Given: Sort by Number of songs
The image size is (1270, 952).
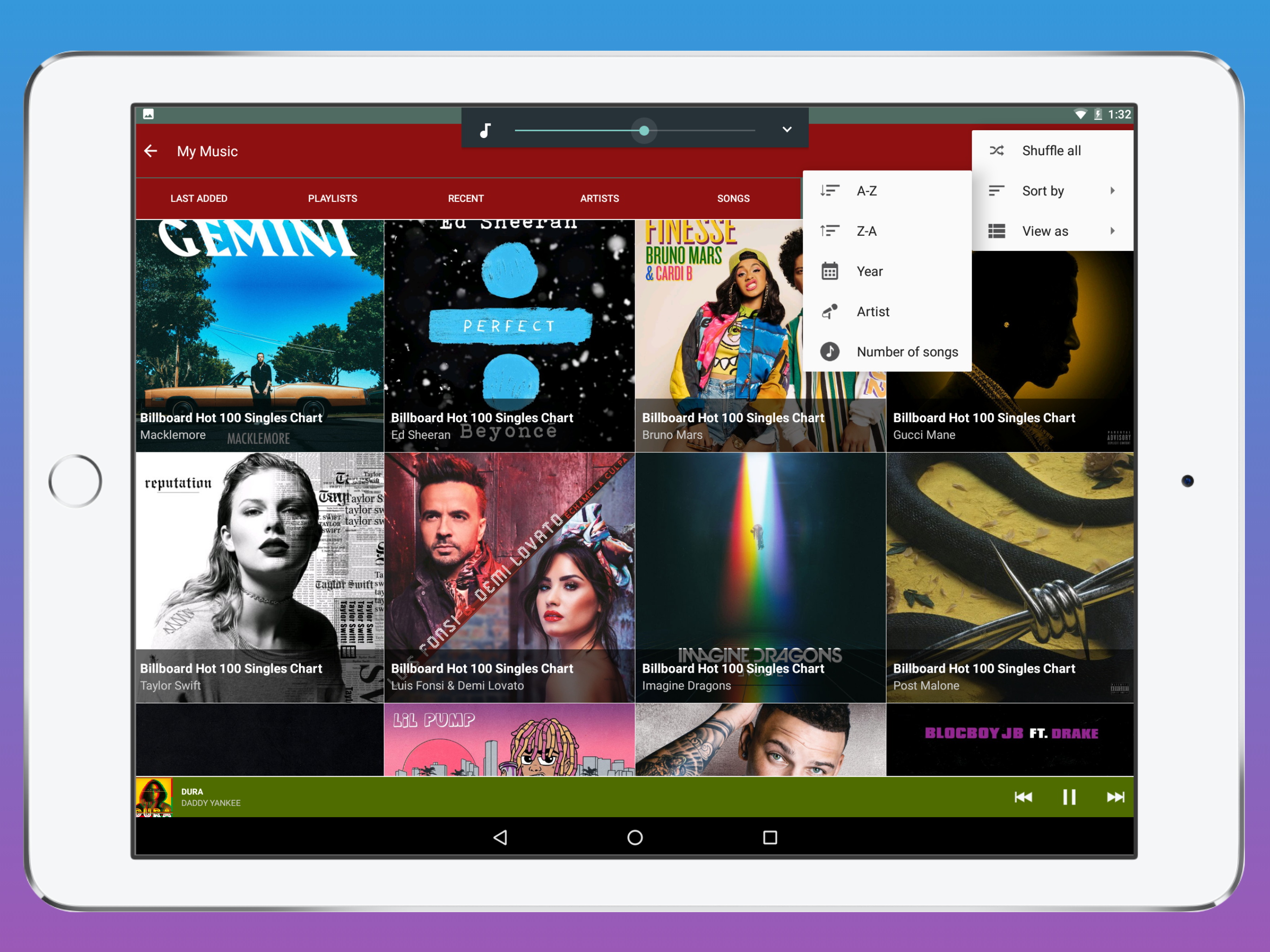Looking at the screenshot, I should [906, 351].
